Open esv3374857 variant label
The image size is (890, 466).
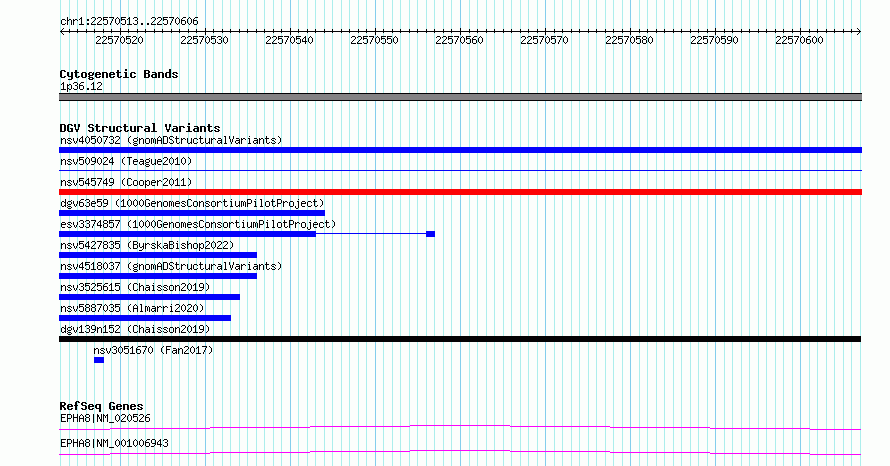pyautogui.click(x=198, y=224)
